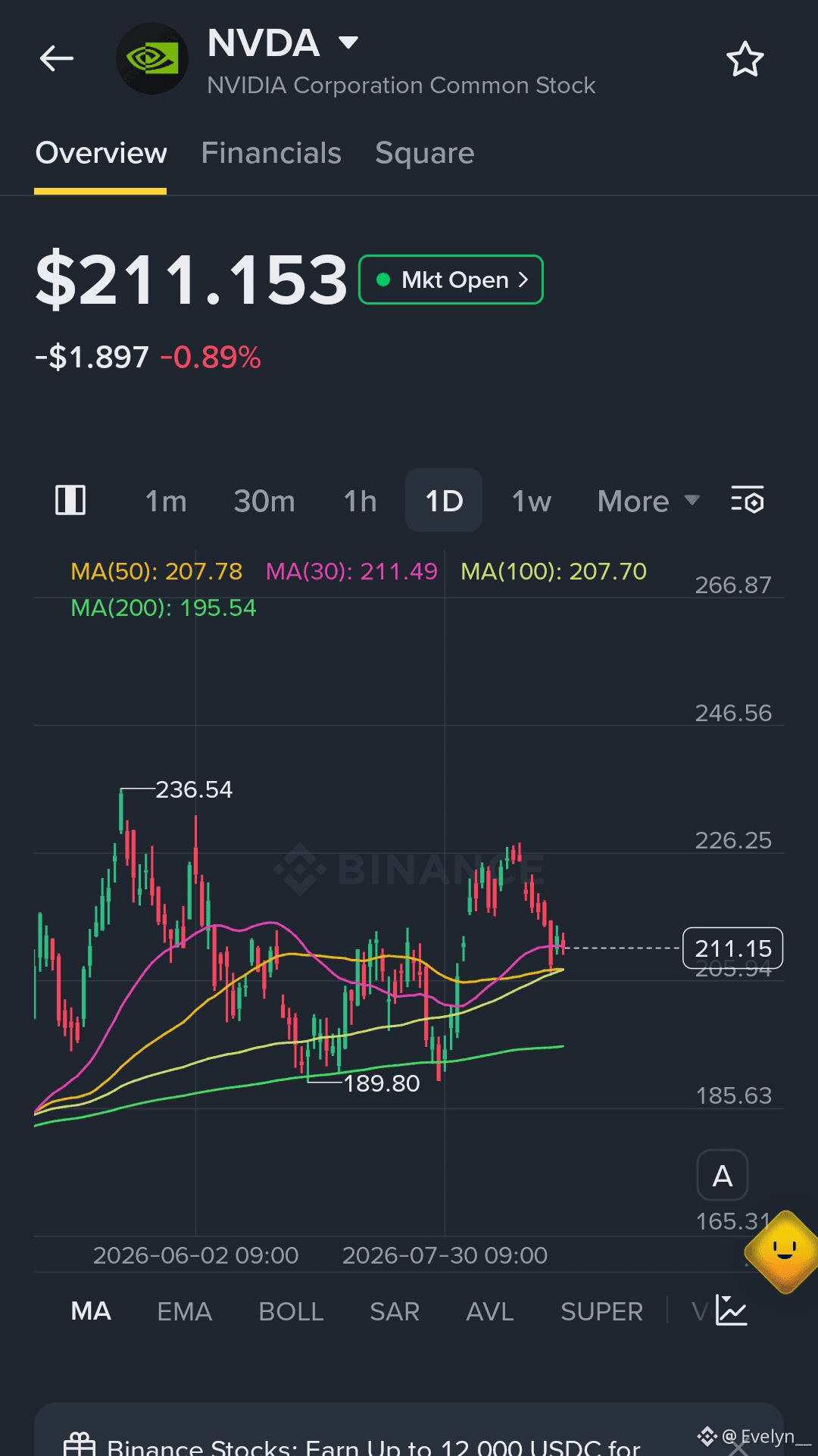The image size is (818, 1456).
Task: Select the 1h timeframe
Action: (360, 501)
